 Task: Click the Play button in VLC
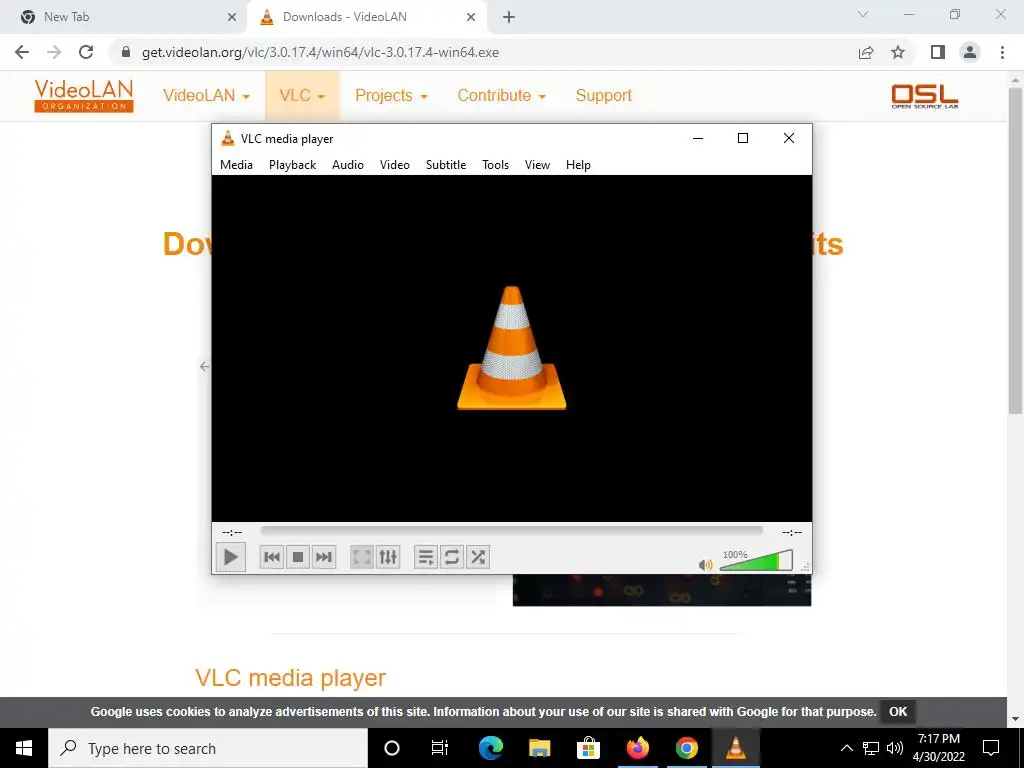click(x=231, y=557)
